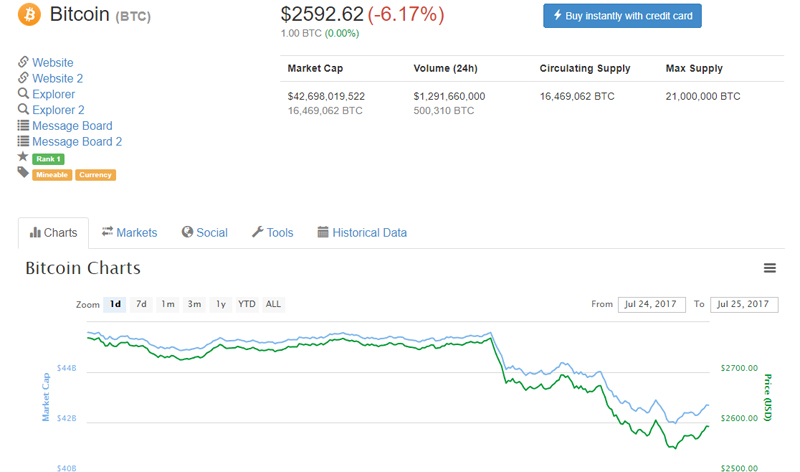800x472 pixels.
Task: Click the $2700.00 price axis tick
Action: pyautogui.click(x=739, y=368)
